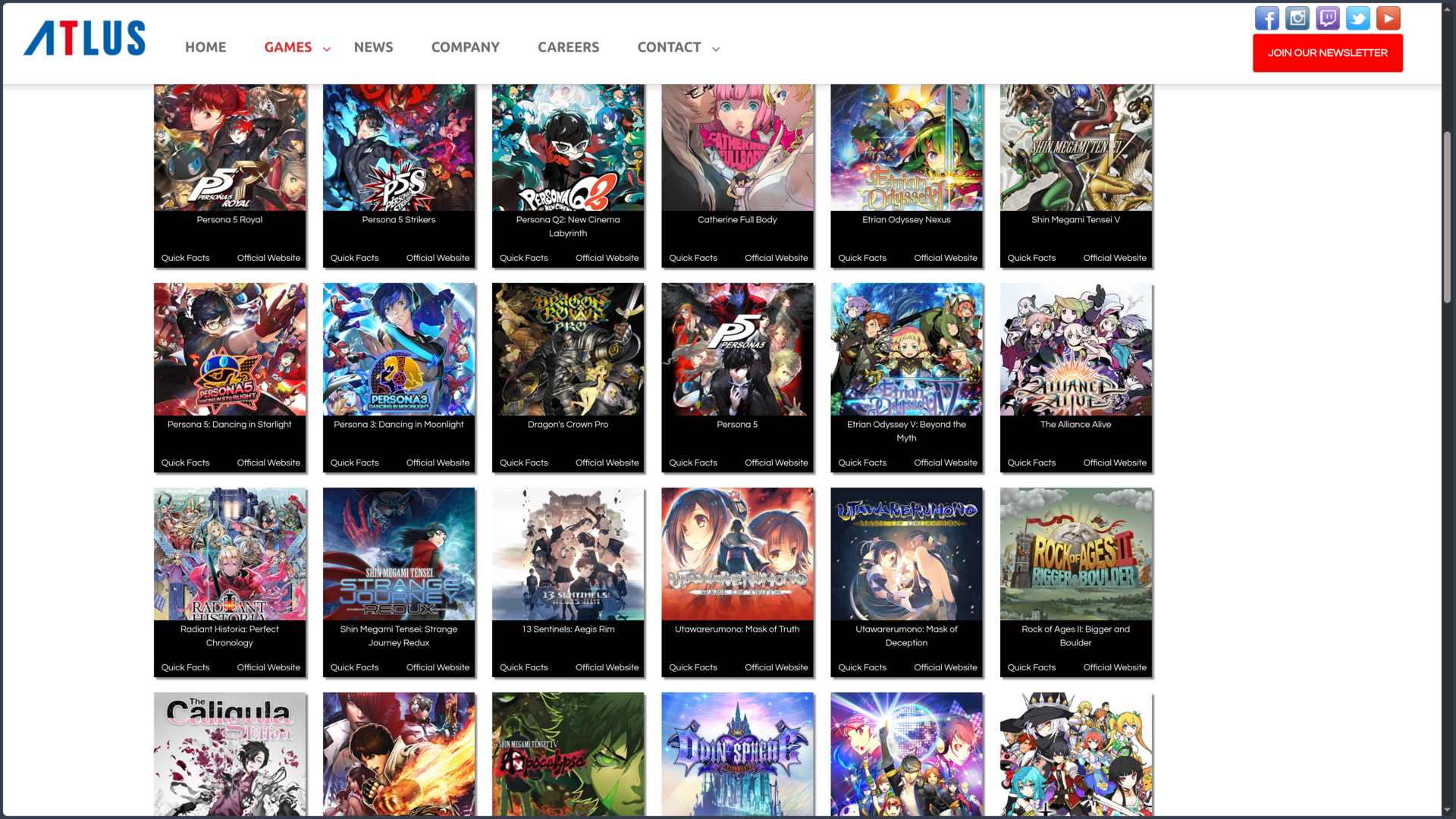Click the Rock of Ages II cover art
The width and height of the screenshot is (1456, 819).
point(1075,554)
